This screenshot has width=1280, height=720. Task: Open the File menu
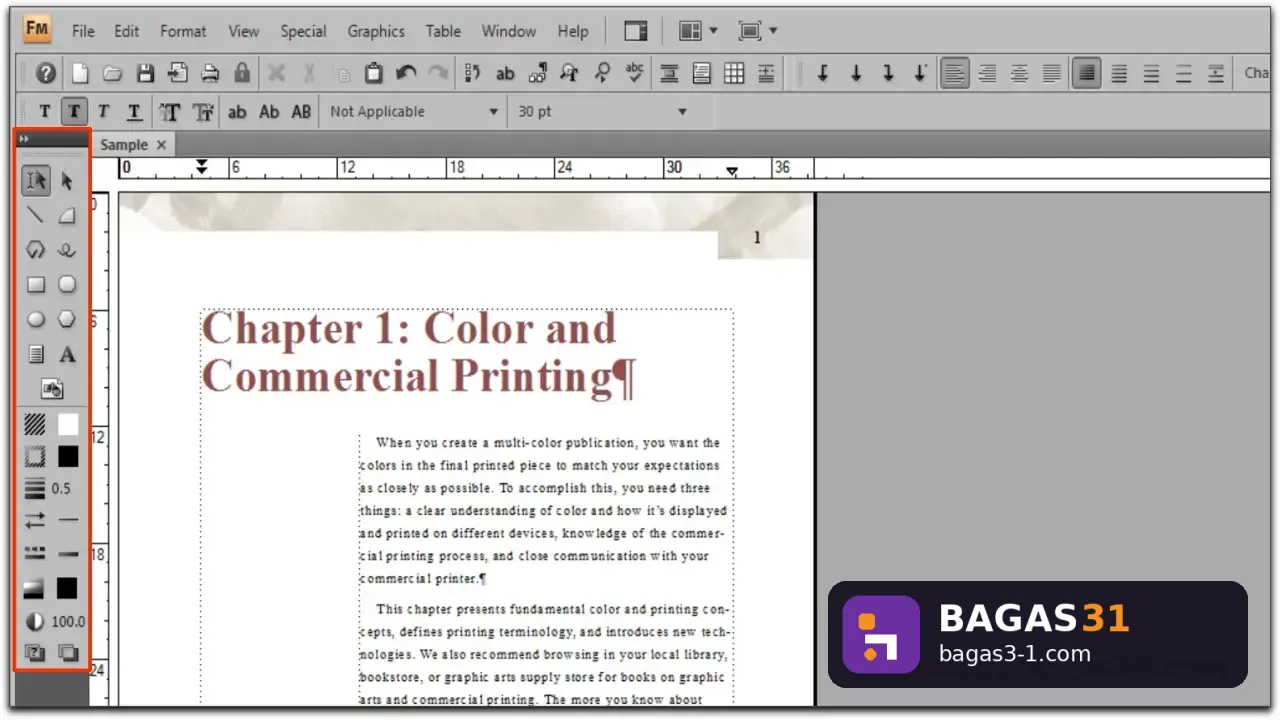tap(83, 31)
